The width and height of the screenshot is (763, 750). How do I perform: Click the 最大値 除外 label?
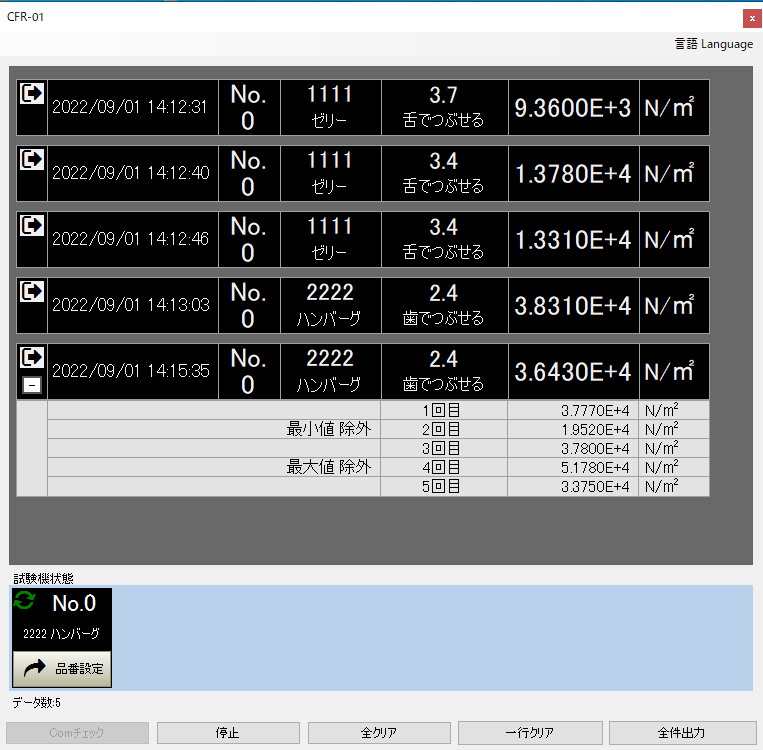(328, 467)
